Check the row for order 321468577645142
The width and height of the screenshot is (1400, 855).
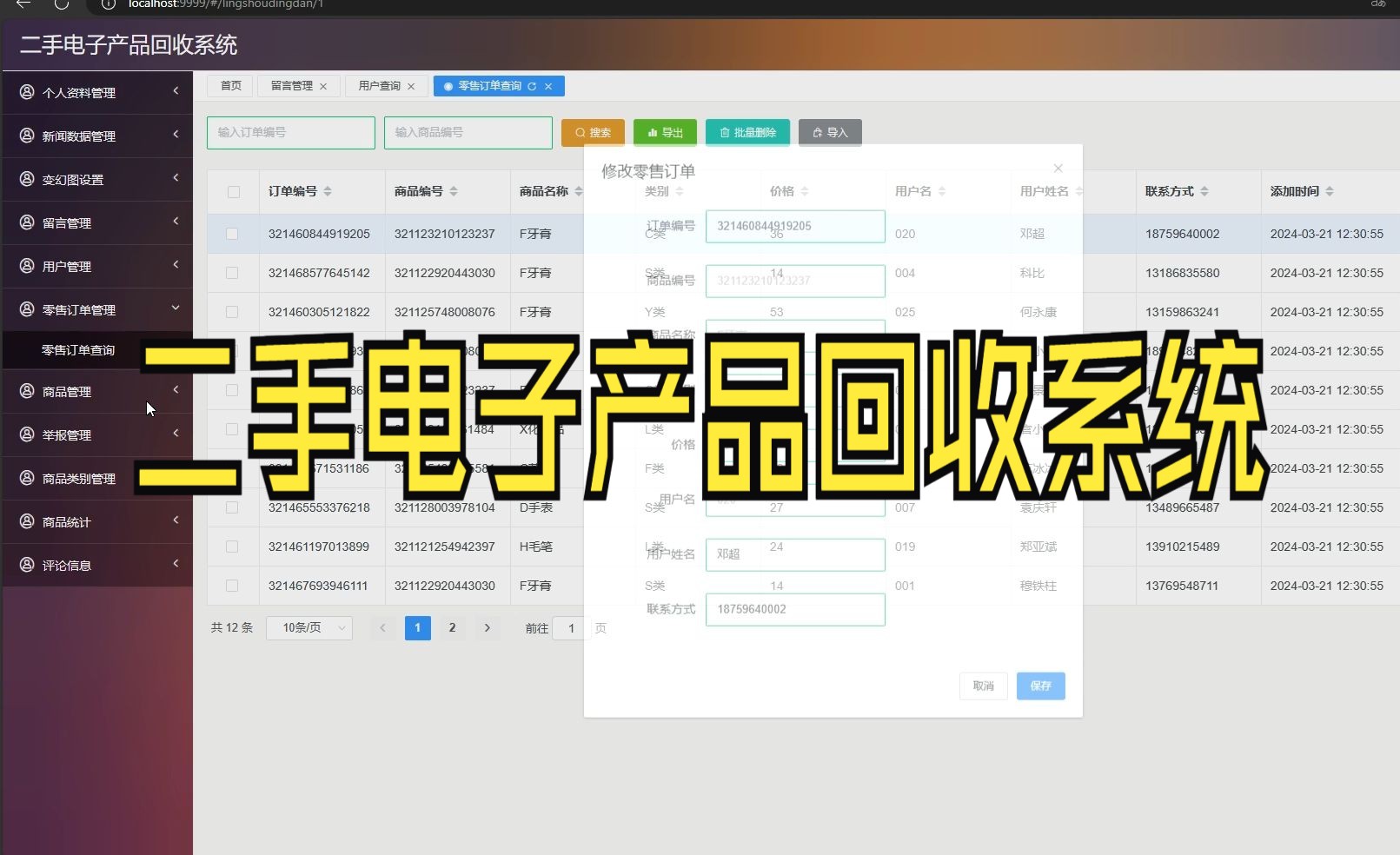[x=231, y=273]
